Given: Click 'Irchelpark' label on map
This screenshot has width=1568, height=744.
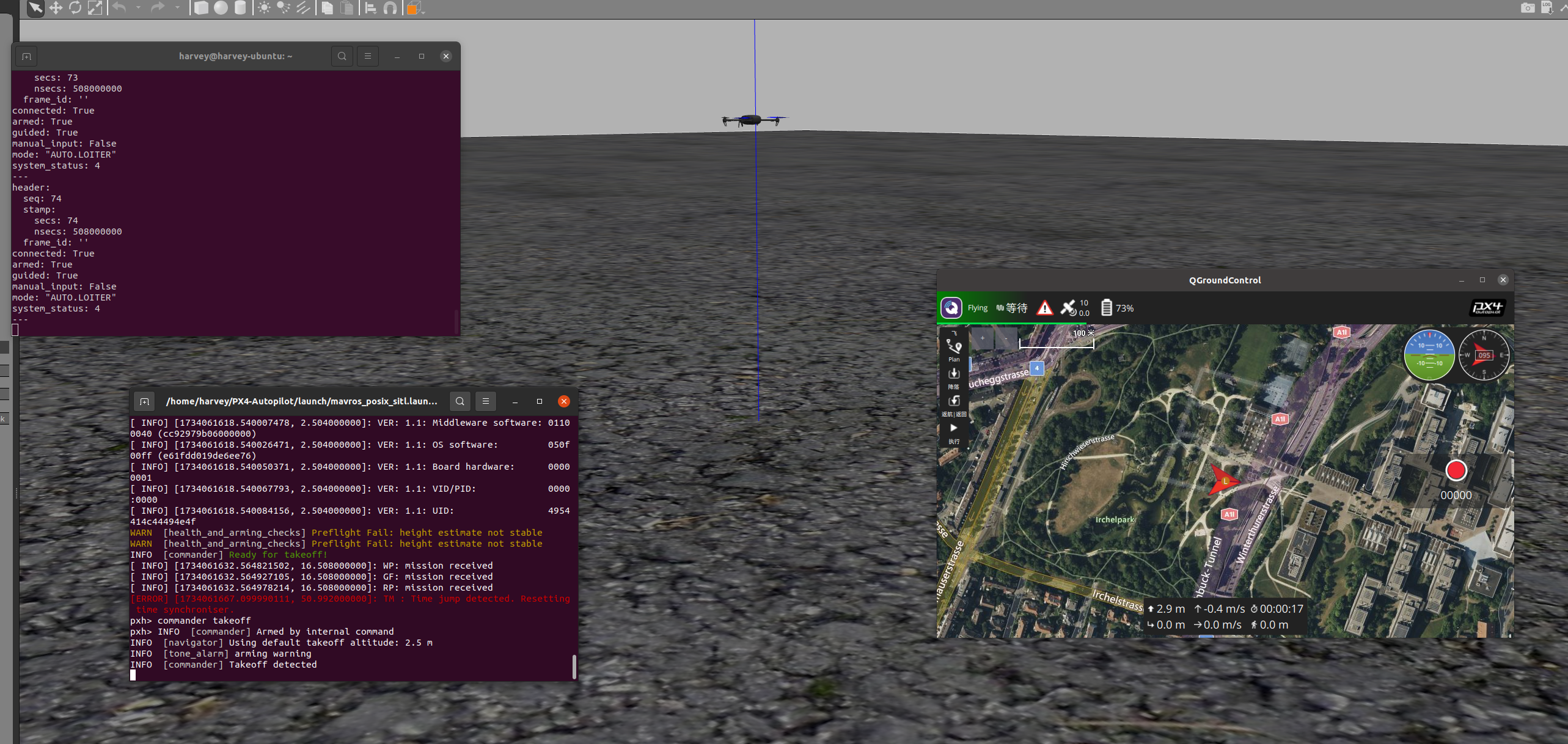Looking at the screenshot, I should pyautogui.click(x=1115, y=520).
